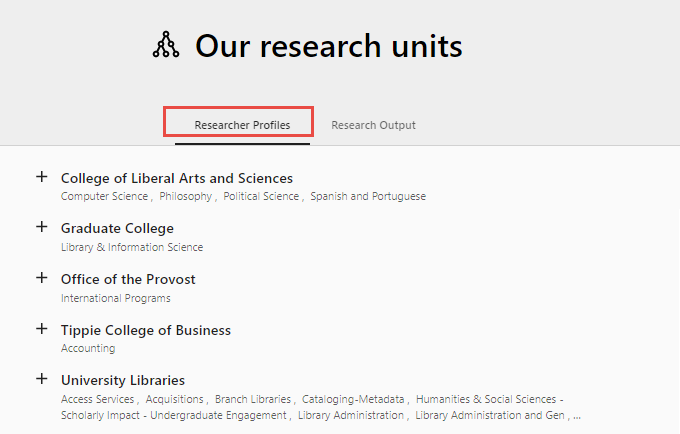Switch to the Researcher Profiles tab
The height and width of the screenshot is (434, 680).
coord(242,125)
